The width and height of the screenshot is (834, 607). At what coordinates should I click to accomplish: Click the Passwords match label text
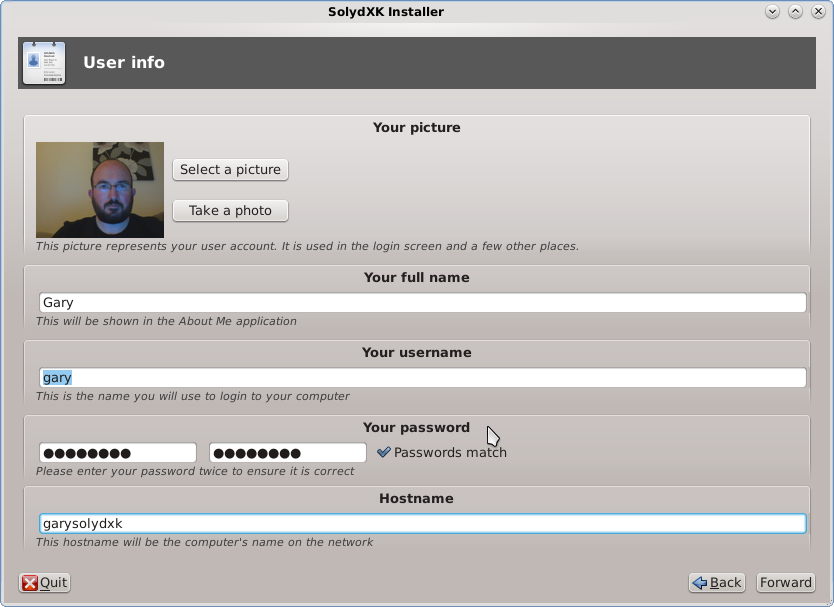pyautogui.click(x=450, y=452)
